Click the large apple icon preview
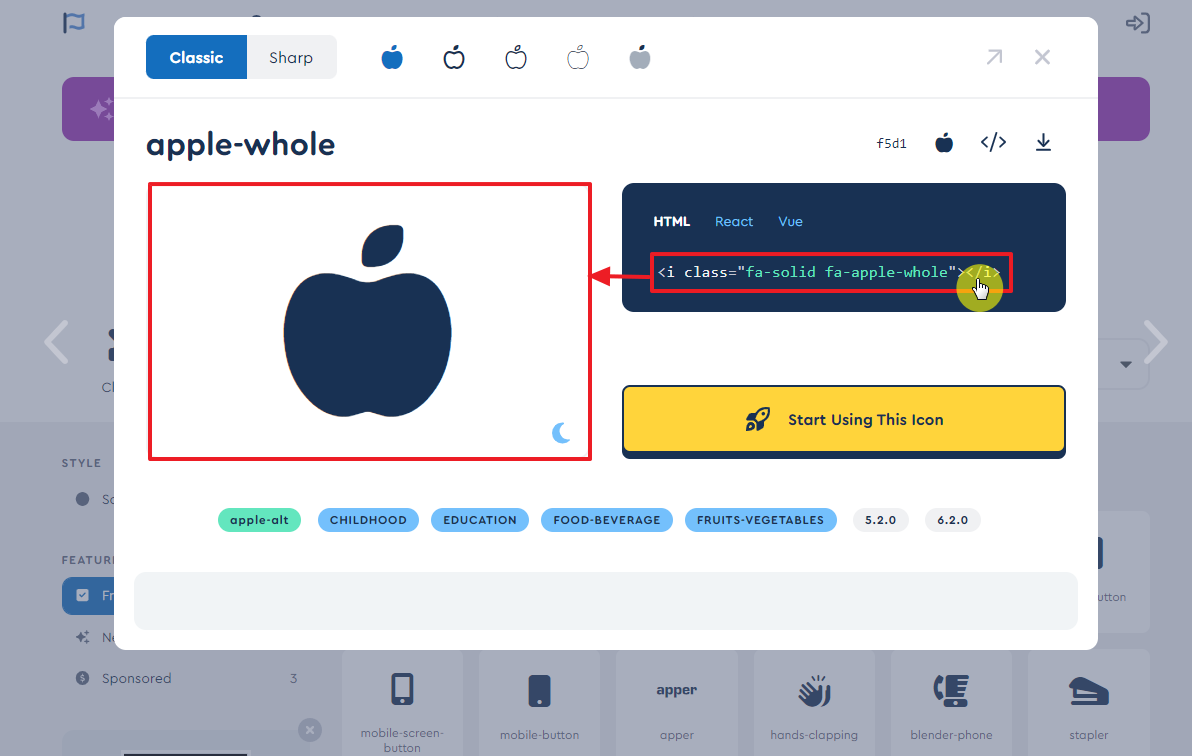Viewport: 1192px width, 756px height. [x=368, y=321]
